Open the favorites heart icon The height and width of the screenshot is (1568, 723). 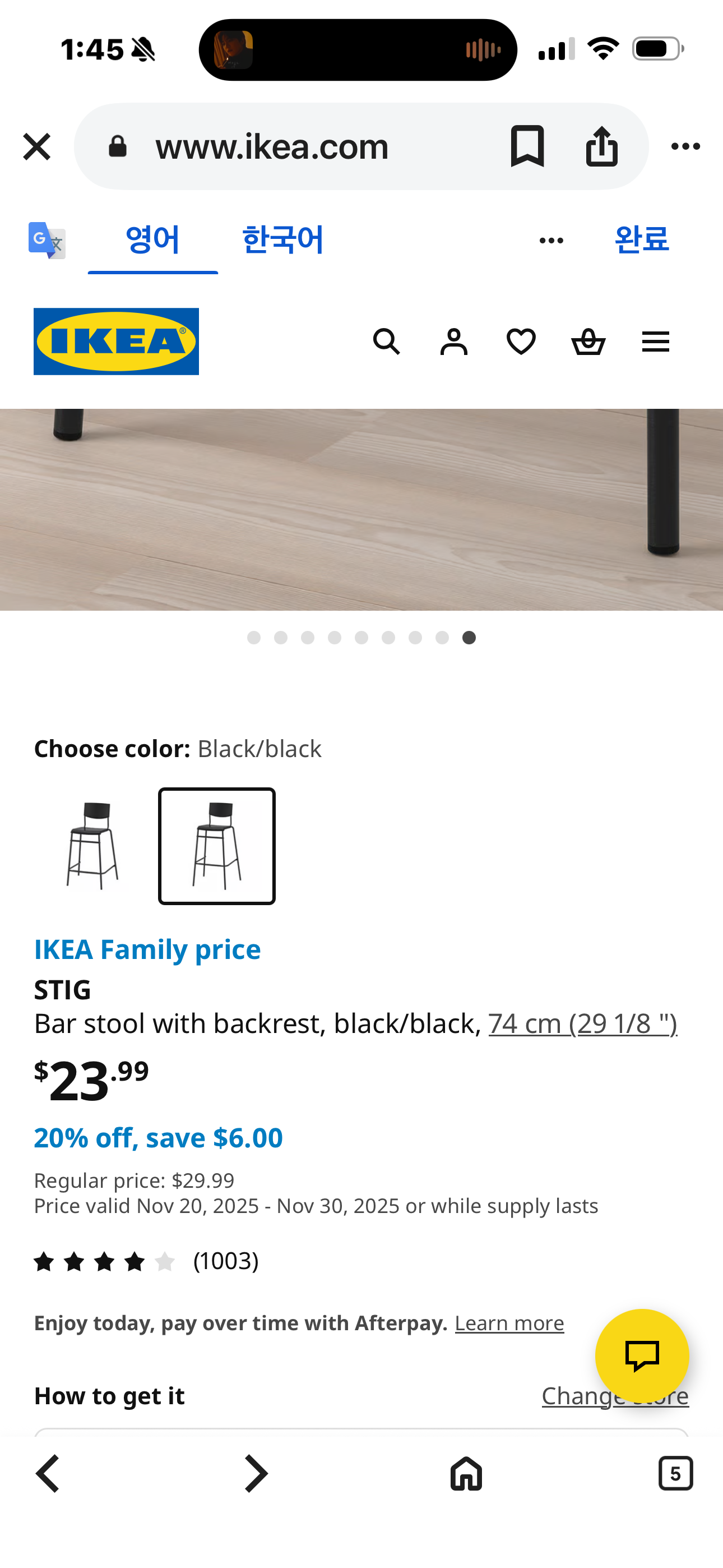pos(521,342)
